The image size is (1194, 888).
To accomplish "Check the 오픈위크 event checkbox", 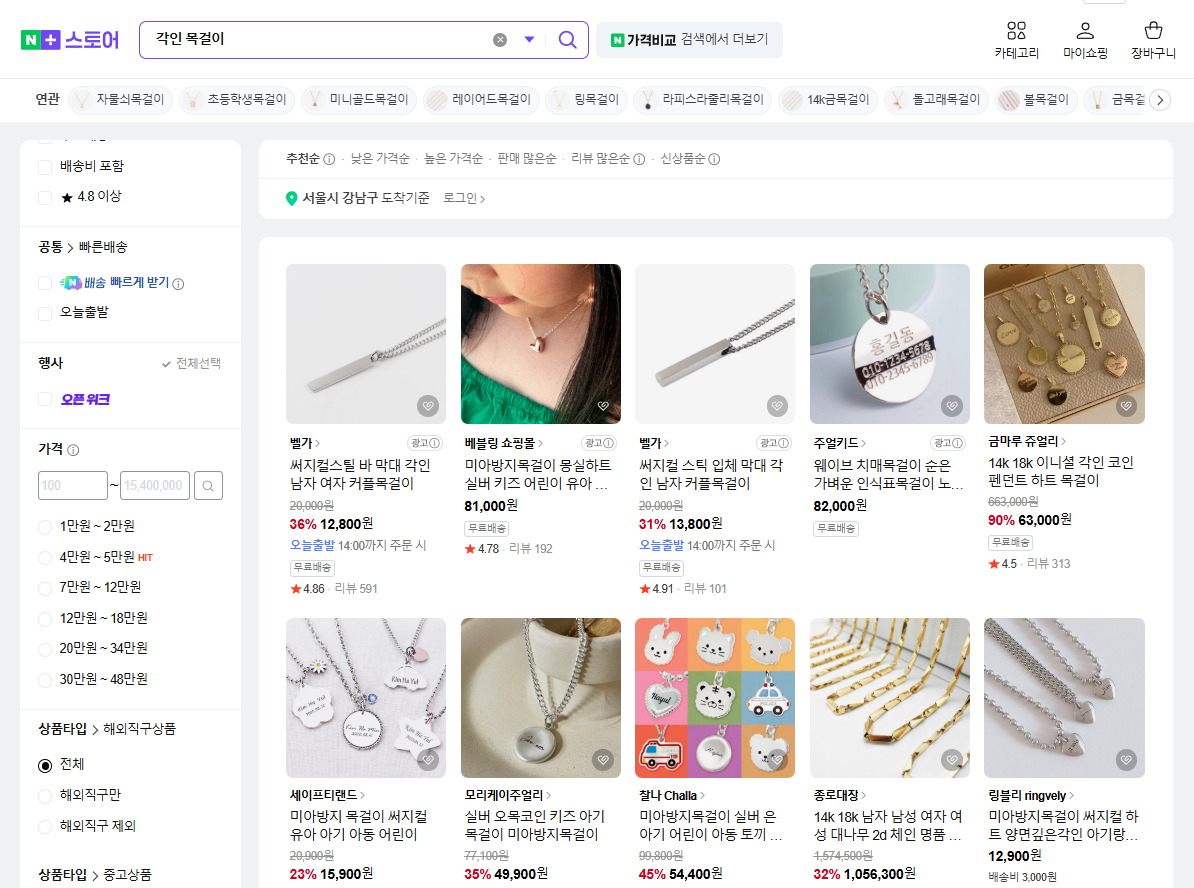I will click(x=45, y=399).
